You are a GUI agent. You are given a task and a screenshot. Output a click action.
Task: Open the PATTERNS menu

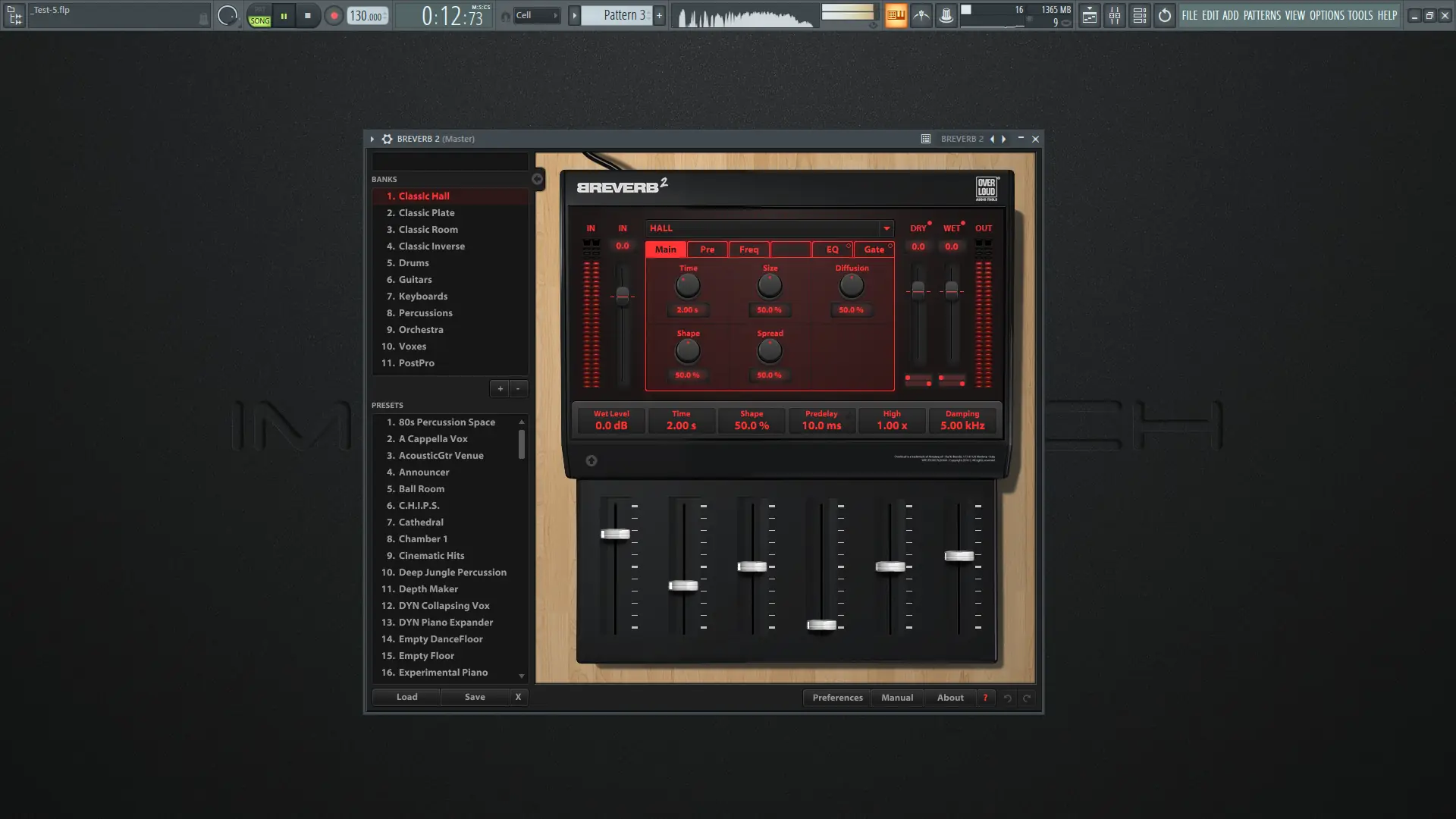(1261, 15)
